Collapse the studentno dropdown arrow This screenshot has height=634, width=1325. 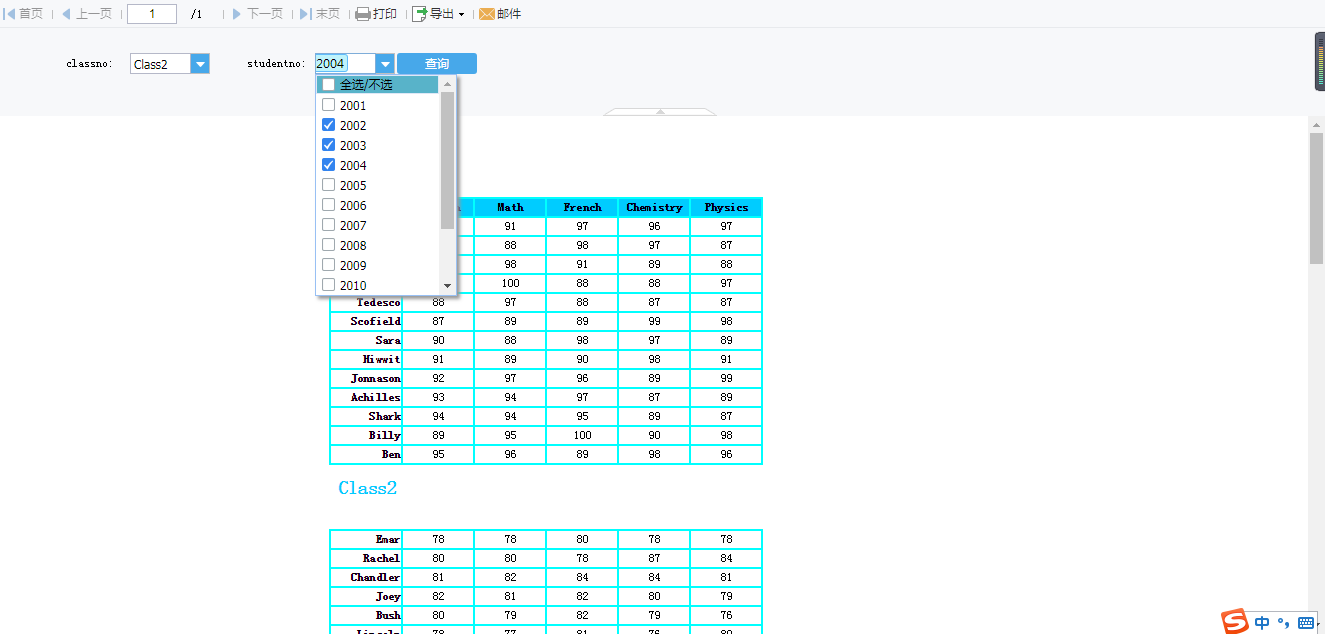(385, 64)
